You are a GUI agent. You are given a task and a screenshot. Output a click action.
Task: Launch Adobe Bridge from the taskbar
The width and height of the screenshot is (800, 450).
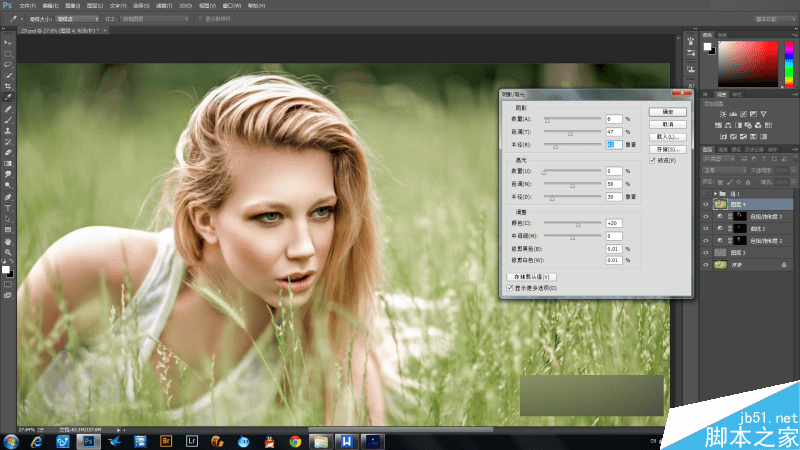click(x=166, y=440)
